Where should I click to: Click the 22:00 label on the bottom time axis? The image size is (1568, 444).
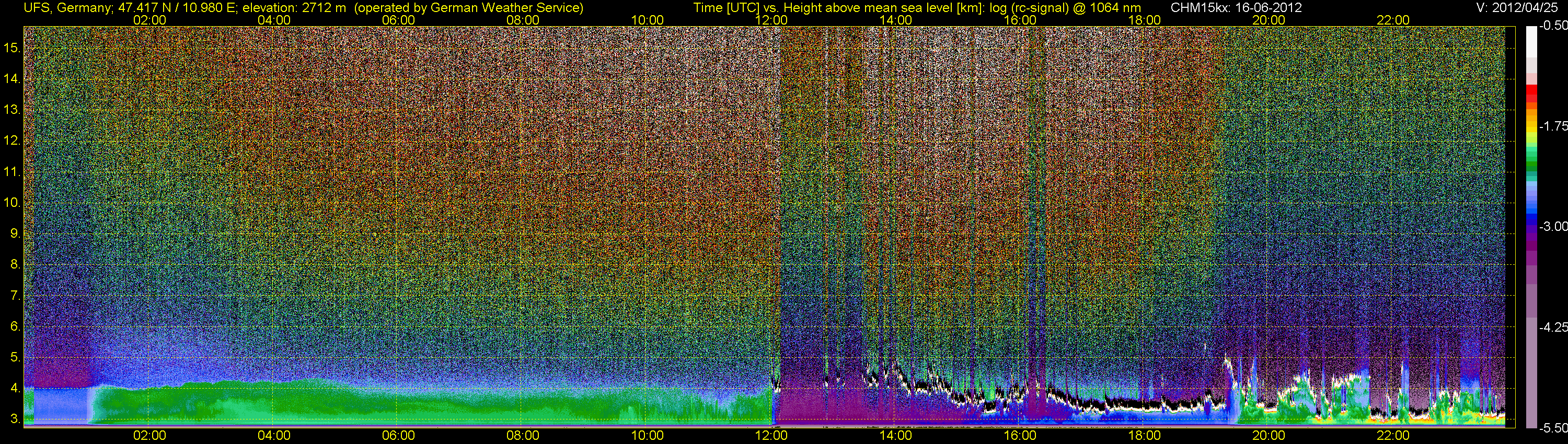point(1393,436)
